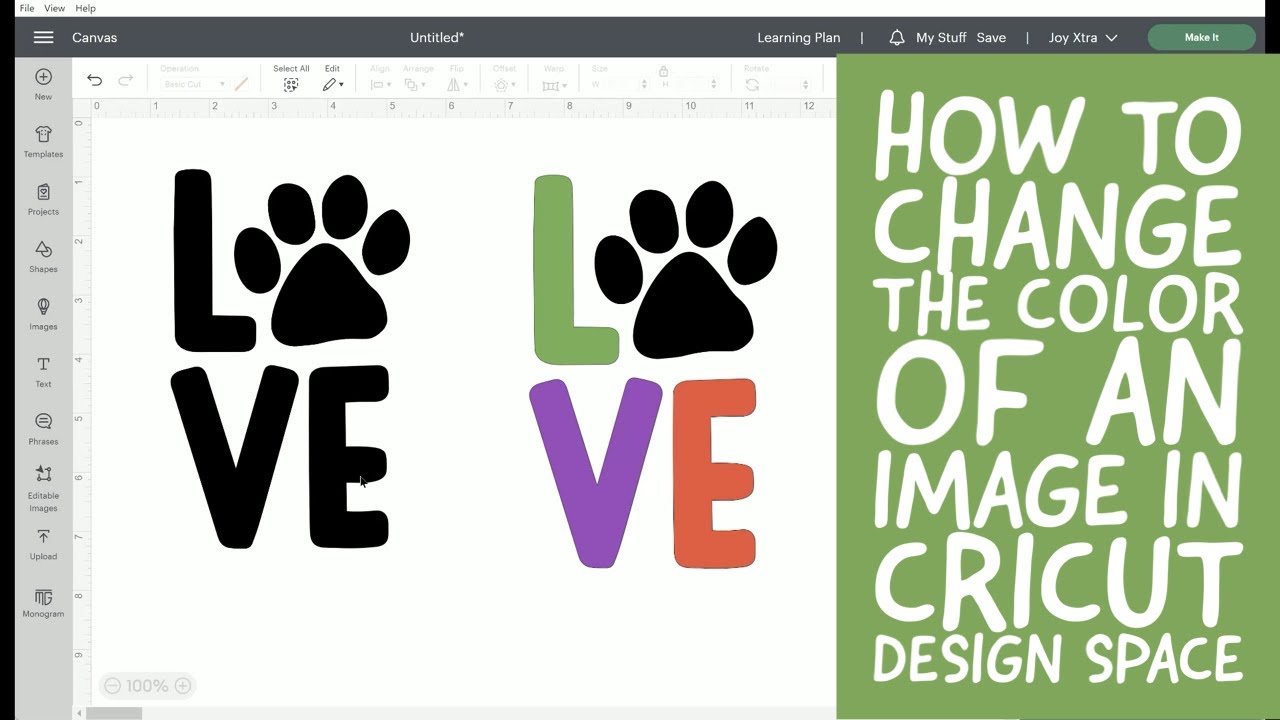
Task: Open the hamburger main menu
Action: pos(43,37)
